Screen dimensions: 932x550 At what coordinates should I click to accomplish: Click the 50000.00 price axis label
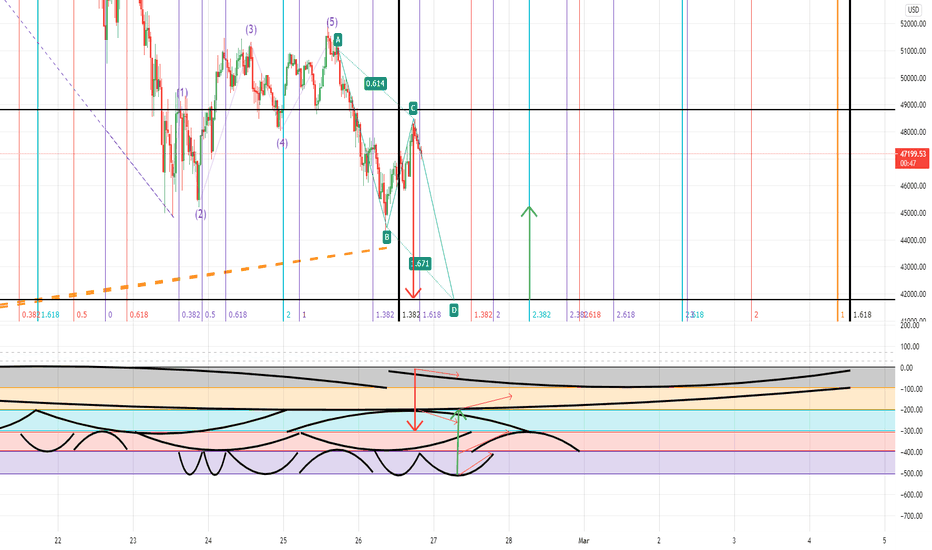tap(913, 78)
